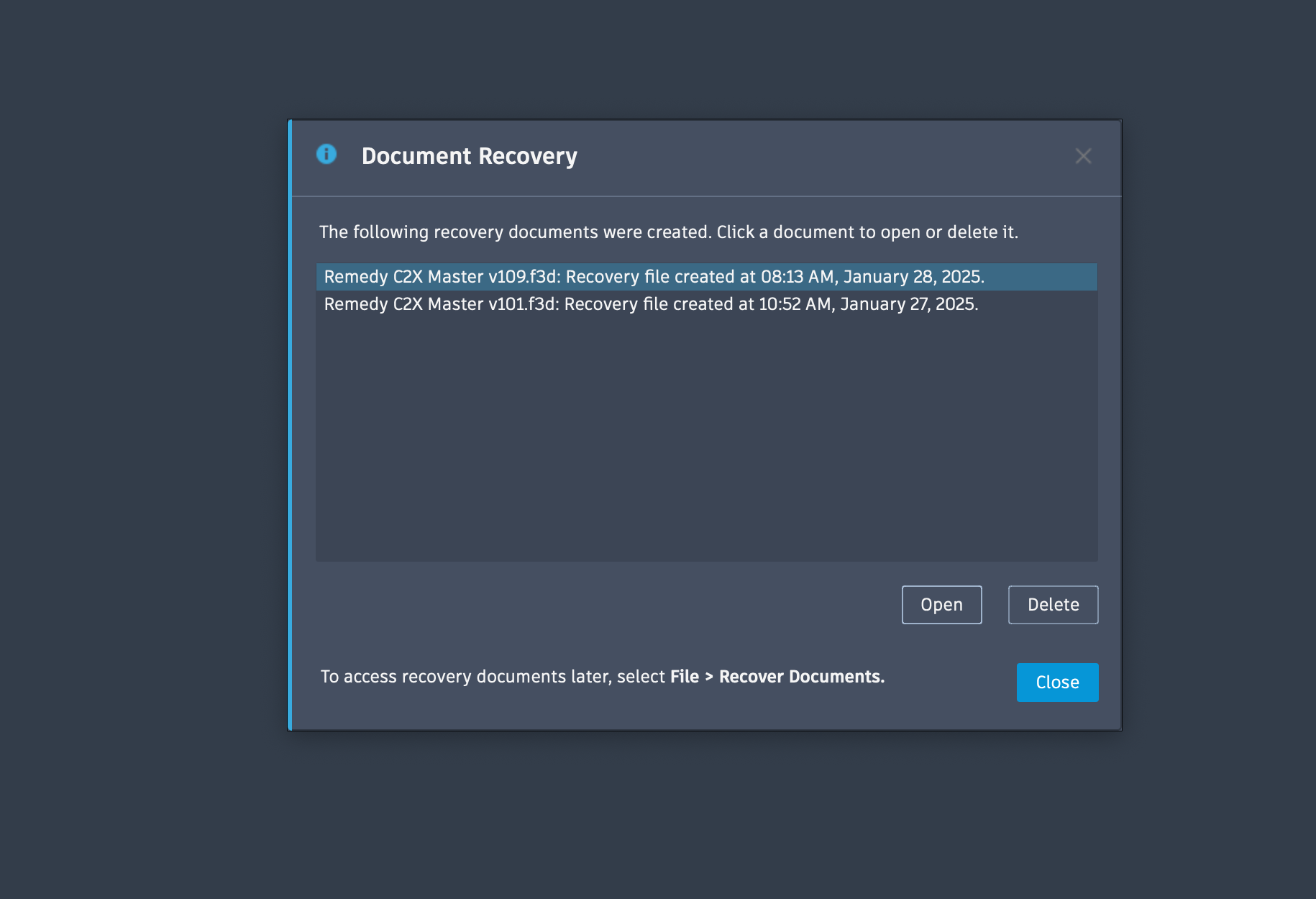Delete the selected recovery file
This screenshot has height=899, width=1316.
click(1053, 604)
